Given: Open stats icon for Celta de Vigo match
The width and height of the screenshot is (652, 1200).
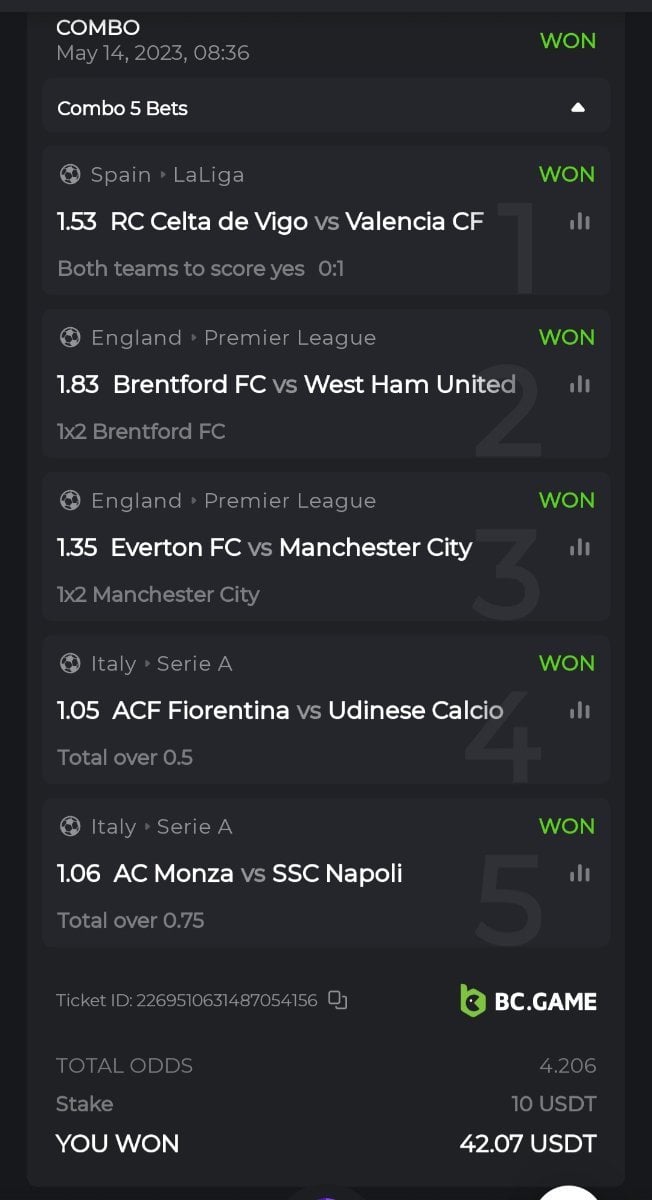Looking at the screenshot, I should tap(579, 222).
